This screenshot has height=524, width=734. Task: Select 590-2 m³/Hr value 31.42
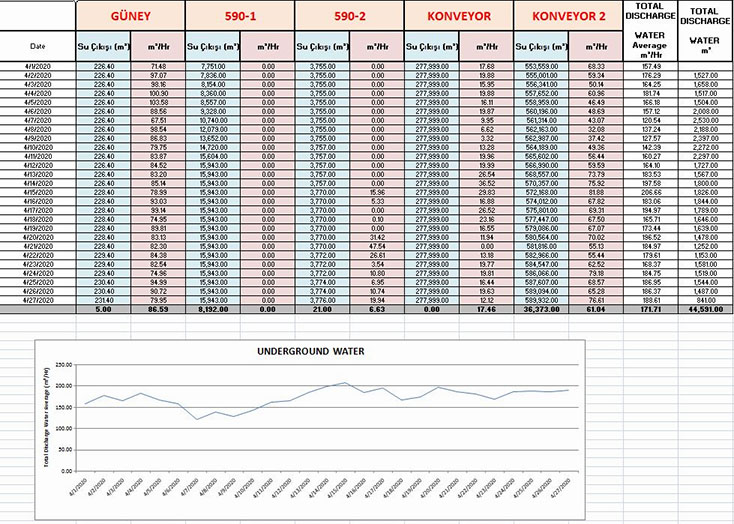pos(377,237)
